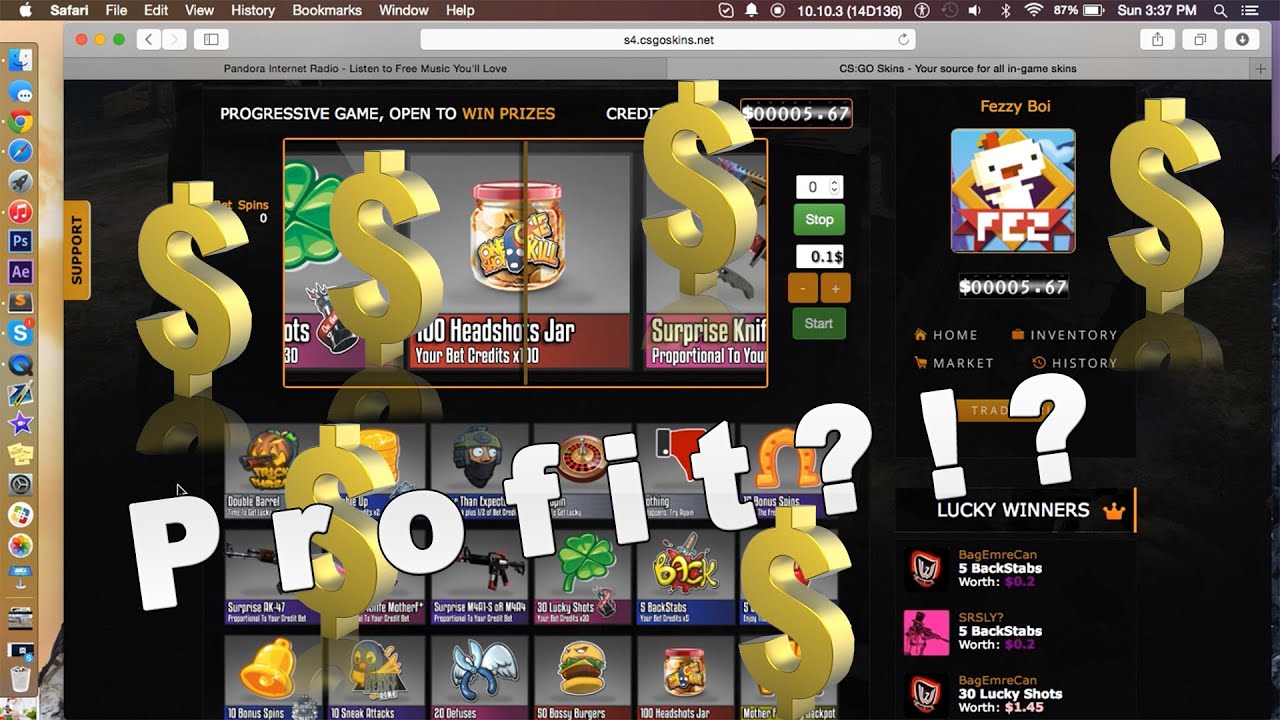Select the Surprise M4A1-S prize tile

tap(480, 577)
